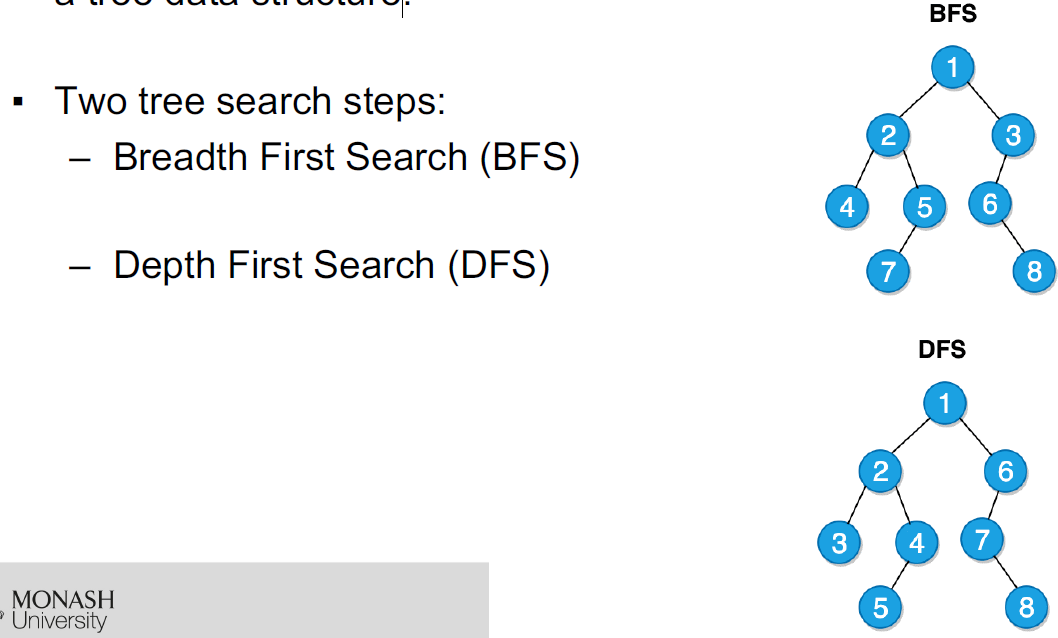Image resolution: width=1058 pixels, height=638 pixels.
Task: Click the BFS diagram title
Action: [953, 13]
